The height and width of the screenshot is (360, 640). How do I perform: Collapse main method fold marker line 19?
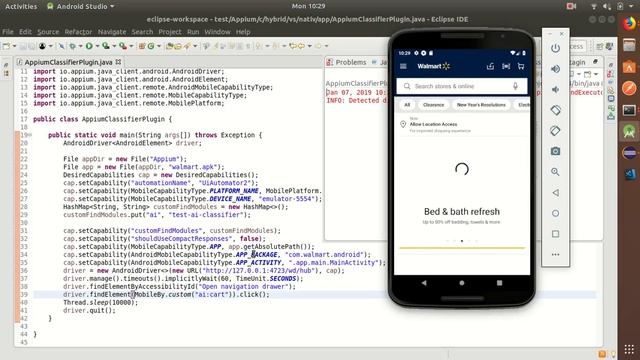click(x=30, y=135)
